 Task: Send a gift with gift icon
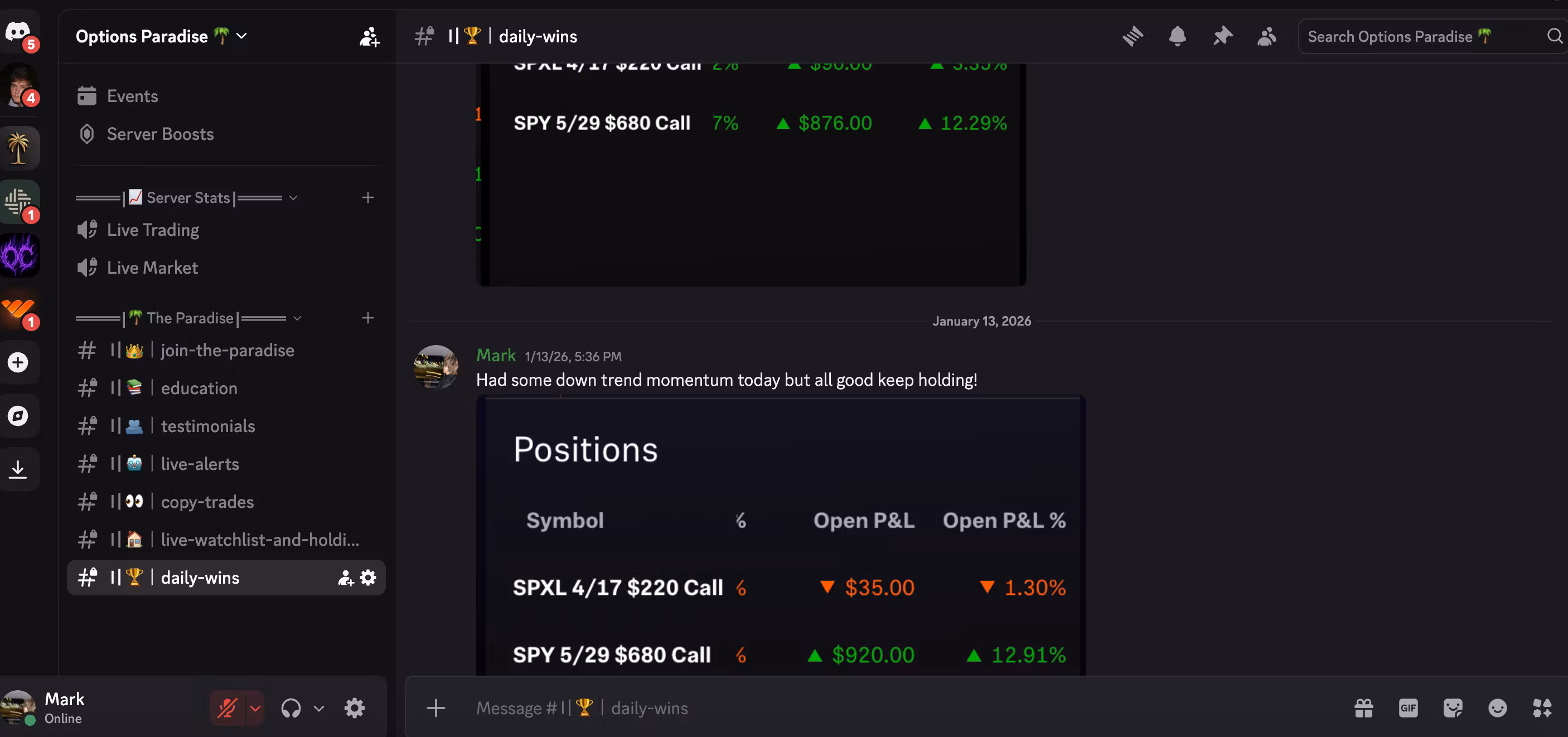pos(1363,708)
